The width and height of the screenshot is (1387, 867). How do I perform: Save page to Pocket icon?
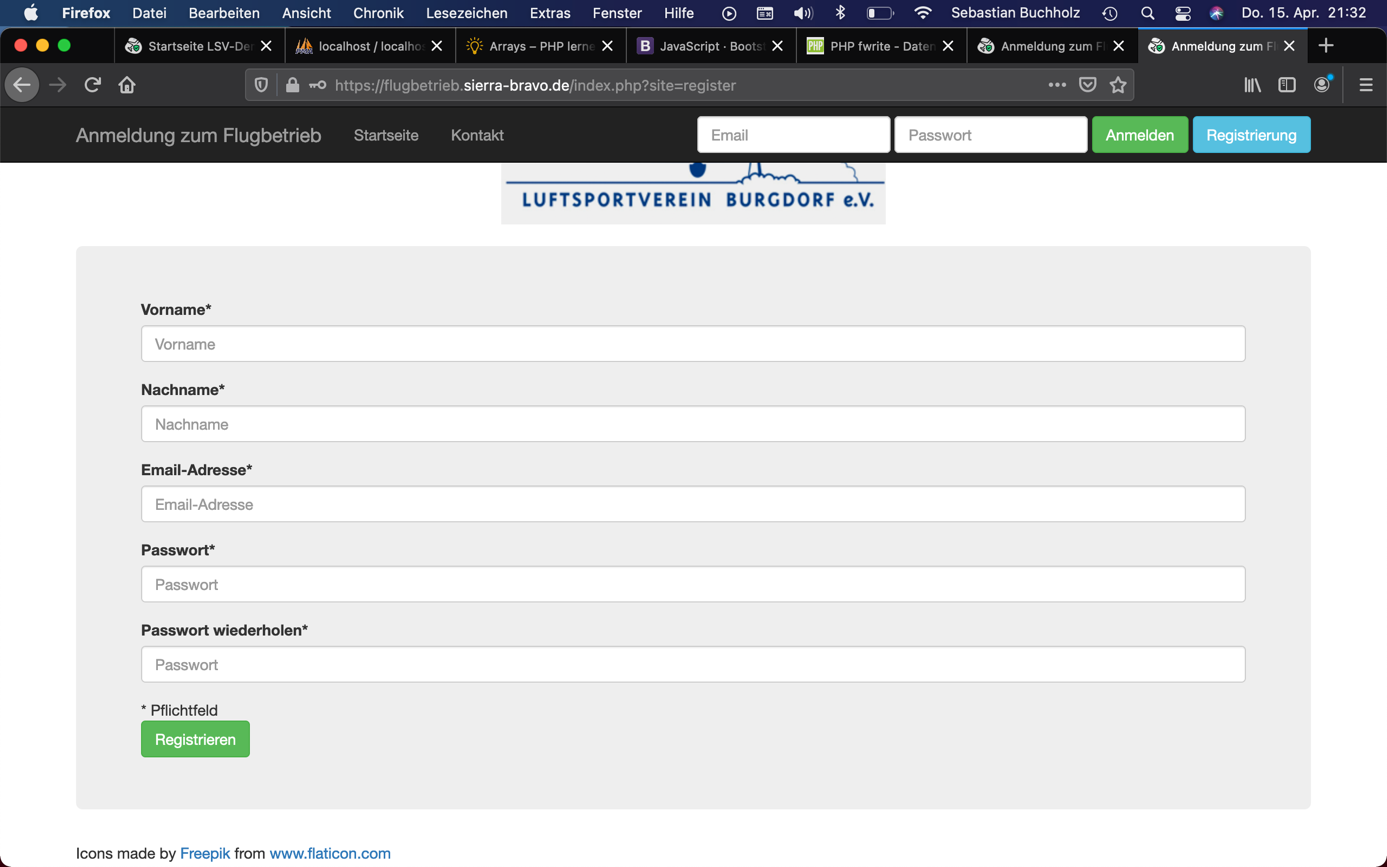click(1088, 85)
